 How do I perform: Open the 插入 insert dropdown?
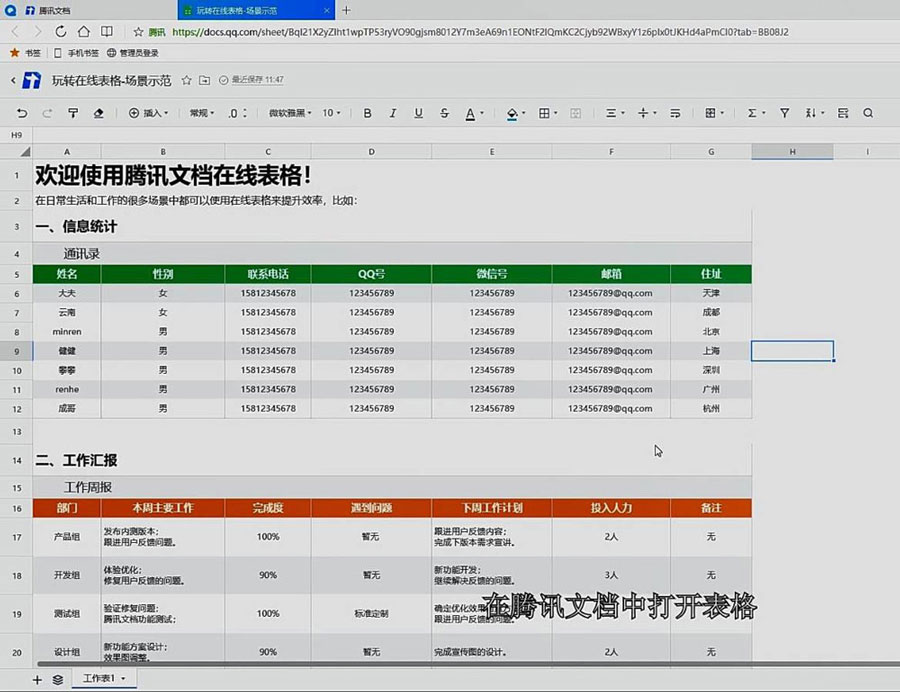tap(149, 113)
